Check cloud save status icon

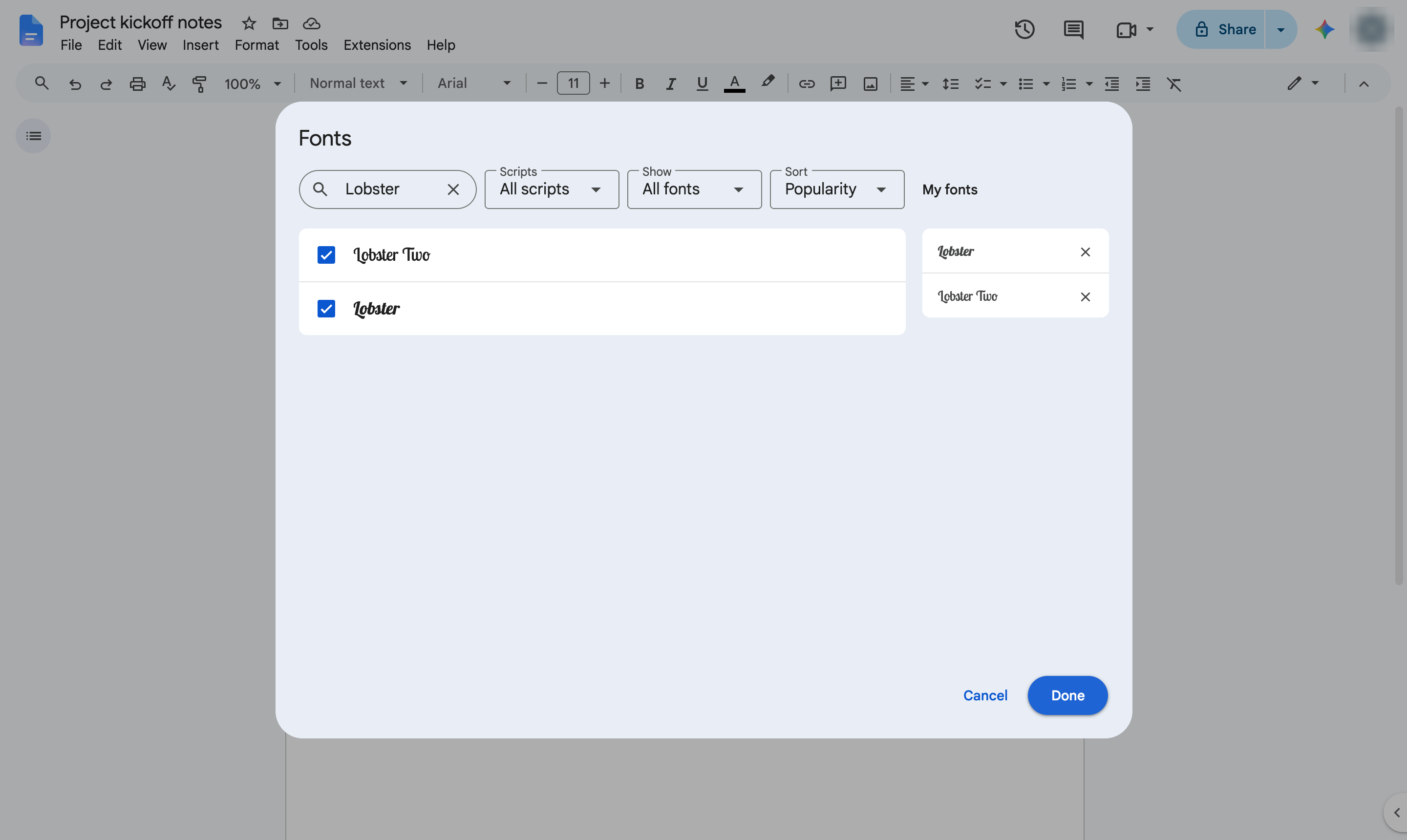[x=311, y=23]
